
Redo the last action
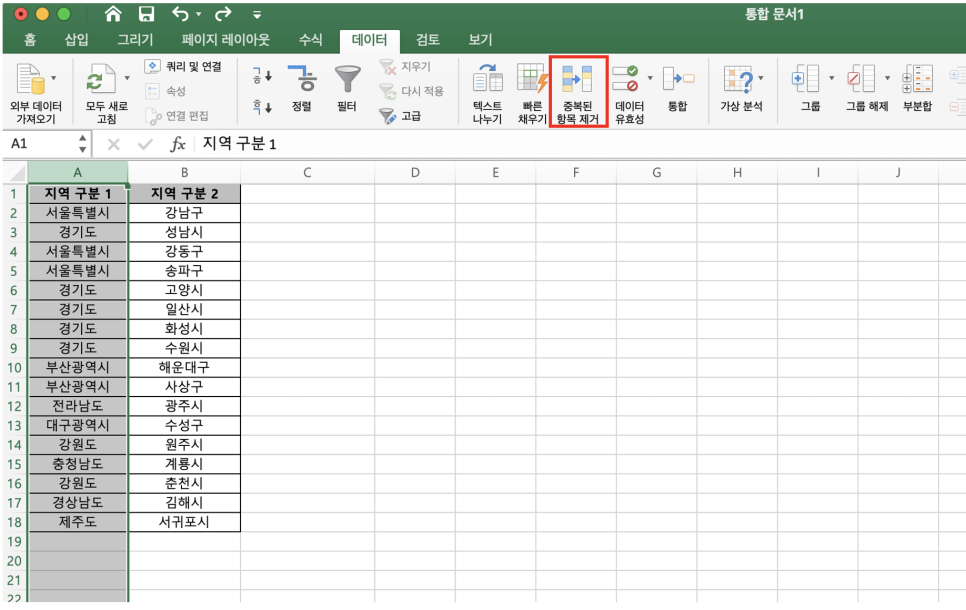(x=223, y=14)
